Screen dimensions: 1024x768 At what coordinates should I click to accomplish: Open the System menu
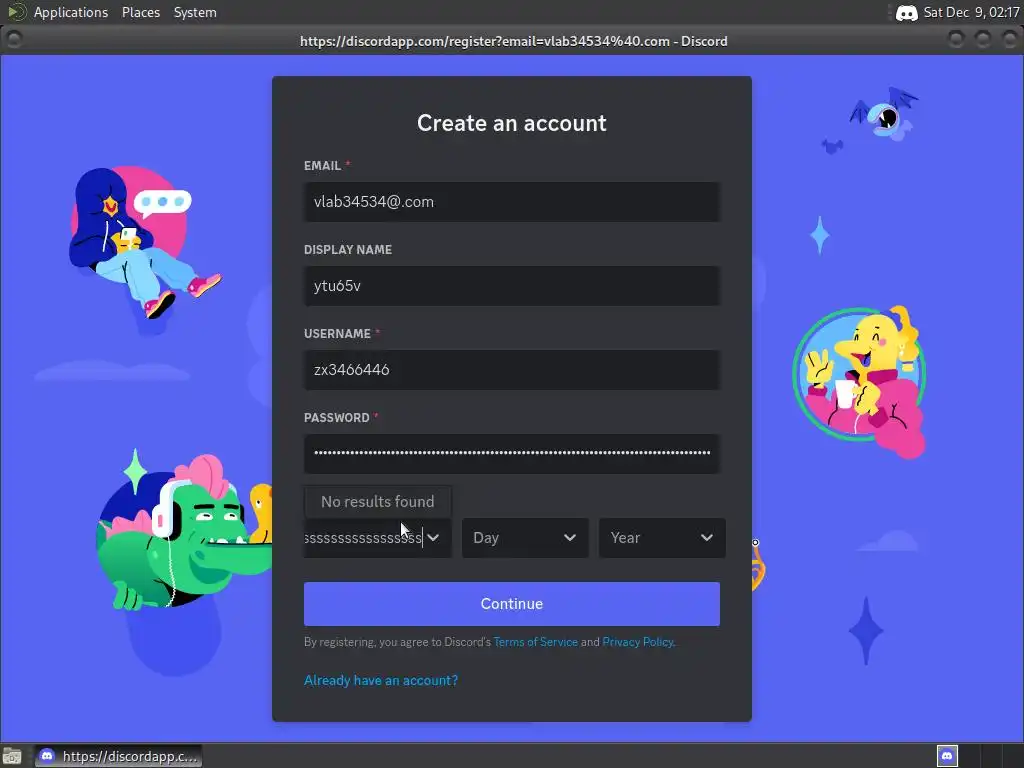pyautogui.click(x=195, y=12)
